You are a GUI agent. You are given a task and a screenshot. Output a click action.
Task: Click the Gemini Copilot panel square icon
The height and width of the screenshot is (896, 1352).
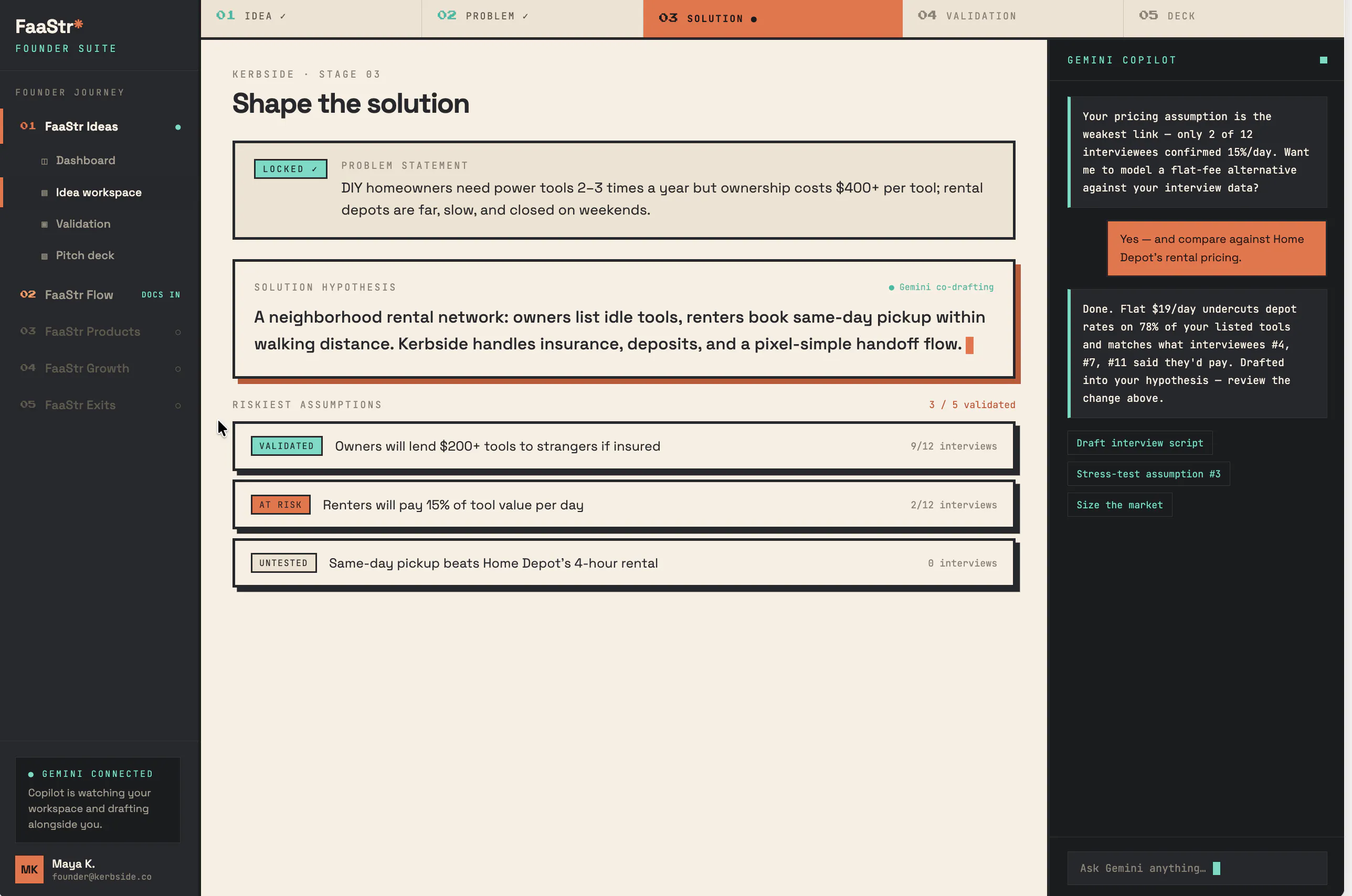point(1324,60)
